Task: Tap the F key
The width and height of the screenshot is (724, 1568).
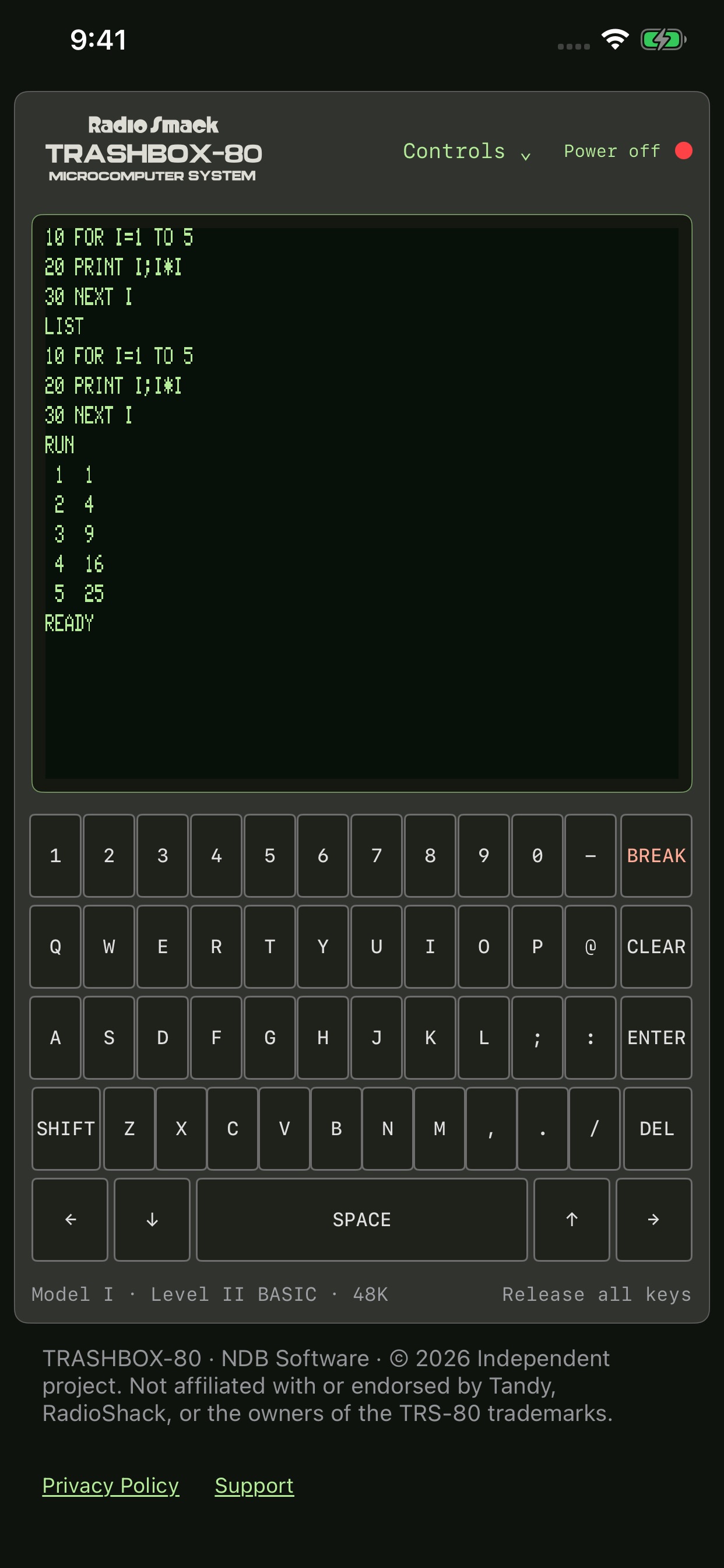Action: 216,1037
